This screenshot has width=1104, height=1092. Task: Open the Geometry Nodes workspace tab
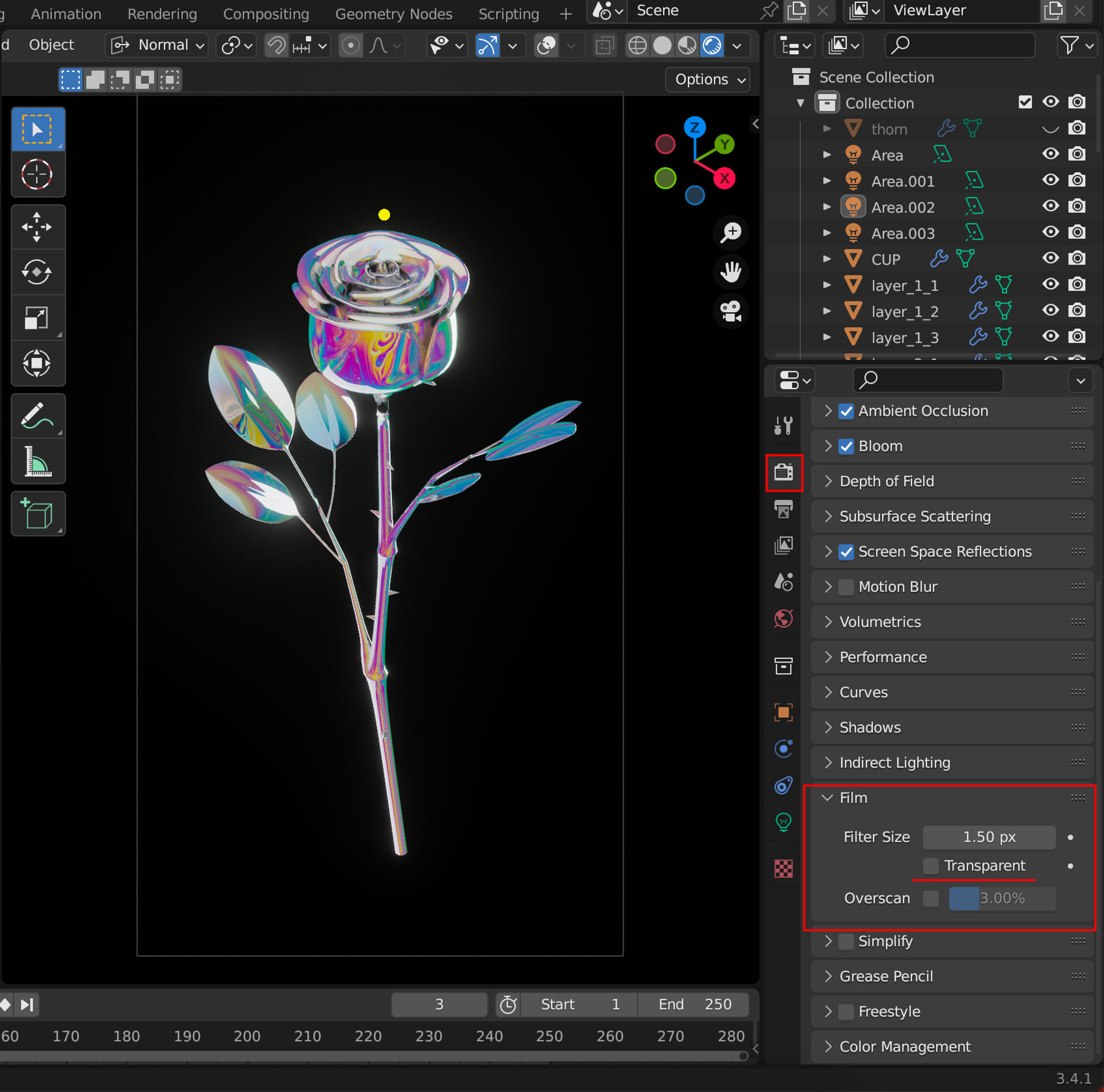point(393,14)
